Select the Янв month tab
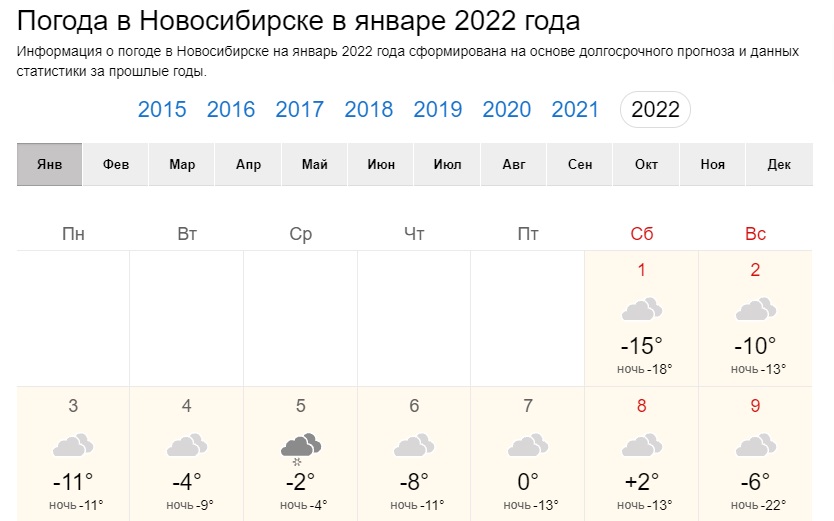 [x=49, y=164]
